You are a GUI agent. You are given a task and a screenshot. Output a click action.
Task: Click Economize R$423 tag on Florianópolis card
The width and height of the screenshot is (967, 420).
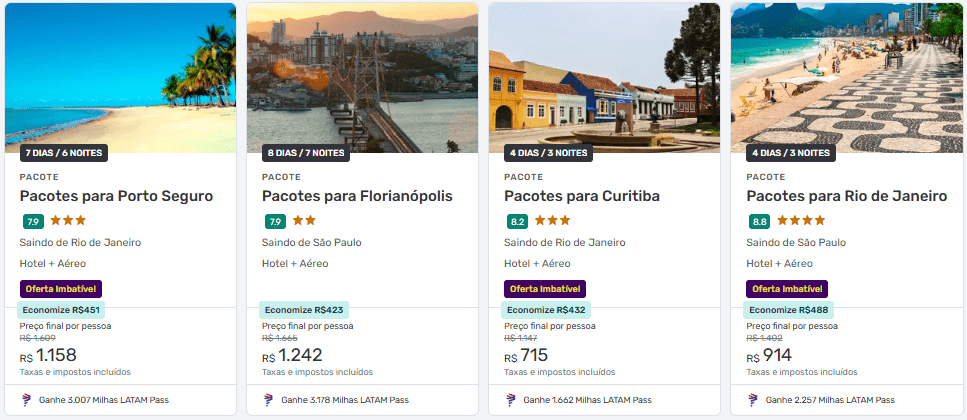304,310
